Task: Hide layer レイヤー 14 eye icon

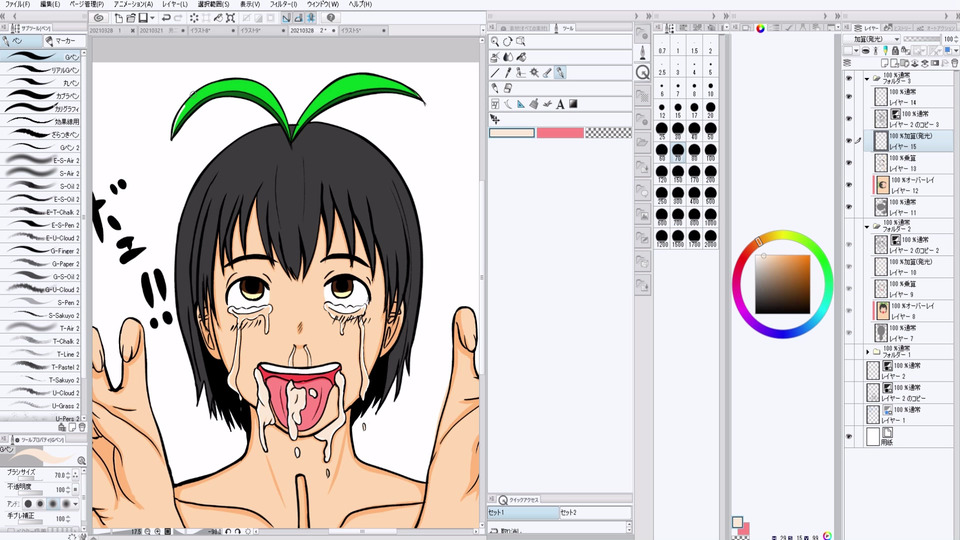Action: pyautogui.click(x=849, y=97)
